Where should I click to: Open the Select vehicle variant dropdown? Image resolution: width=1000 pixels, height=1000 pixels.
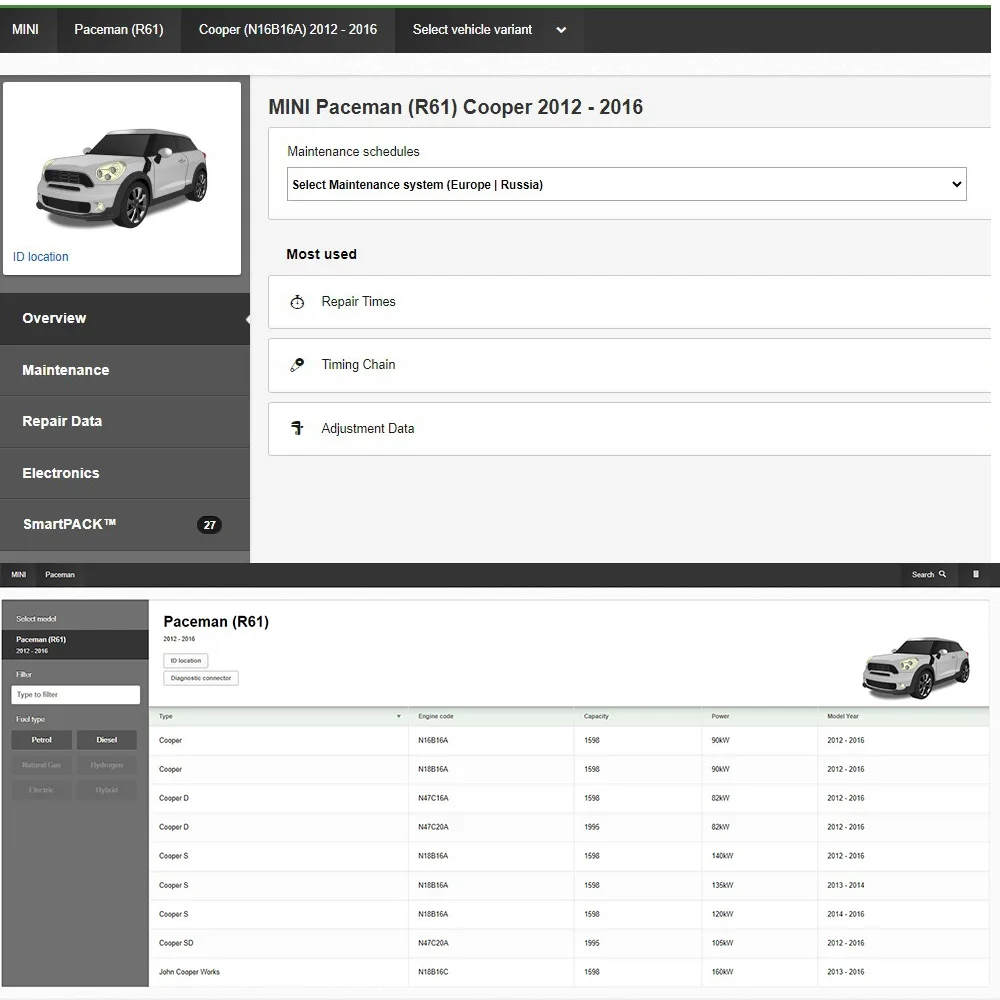[x=489, y=30]
